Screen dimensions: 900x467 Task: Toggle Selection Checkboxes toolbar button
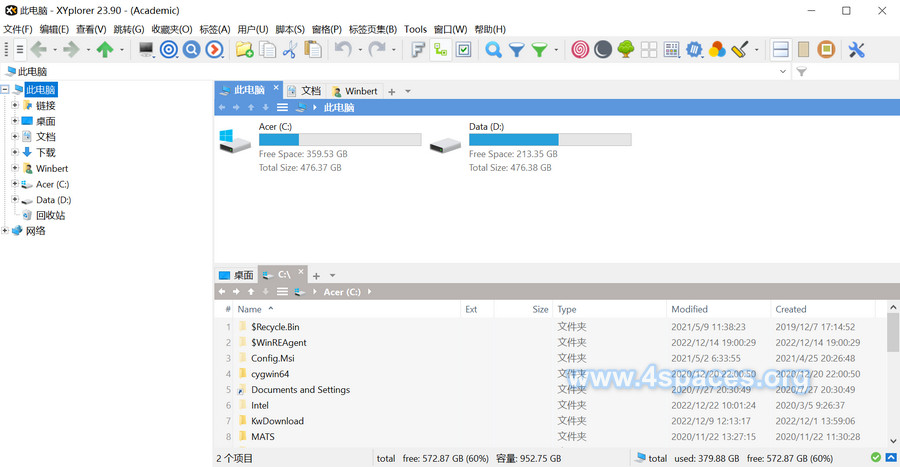[463, 49]
